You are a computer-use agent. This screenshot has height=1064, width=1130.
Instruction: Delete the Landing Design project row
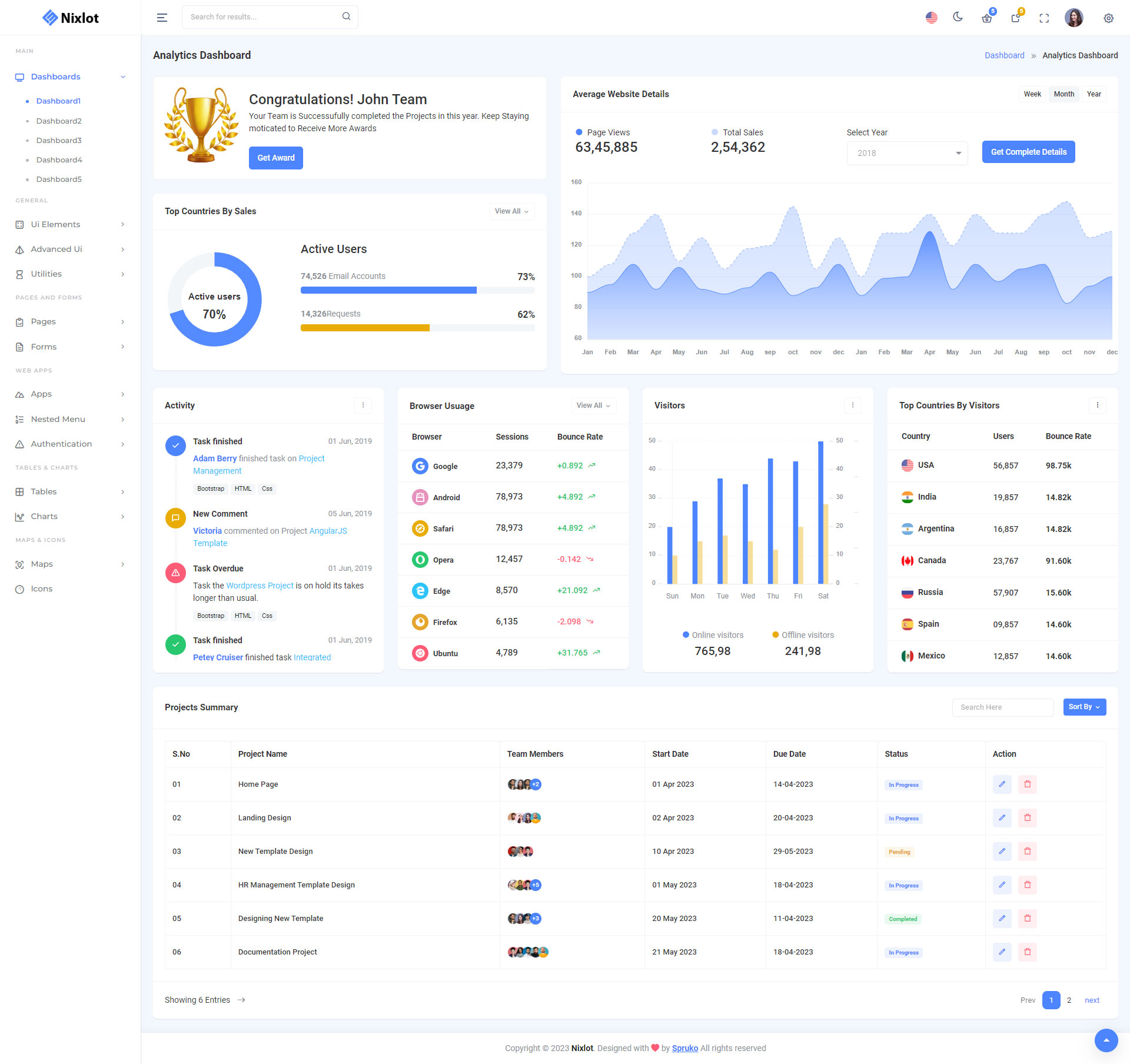coord(1027,817)
